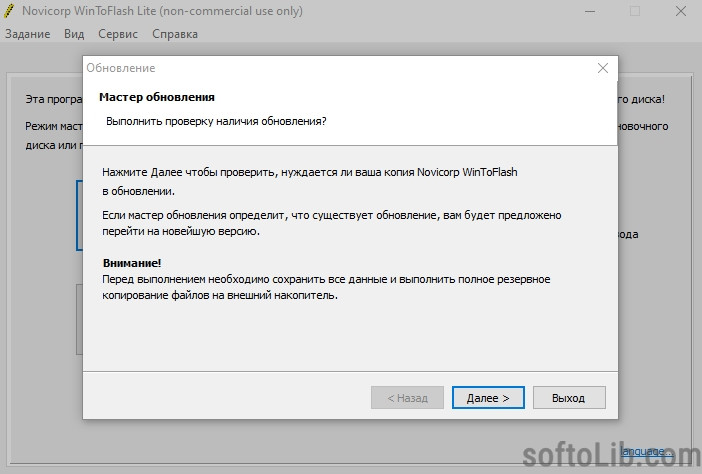
Task: Click the Мастер обновления heading
Action: coord(157,97)
